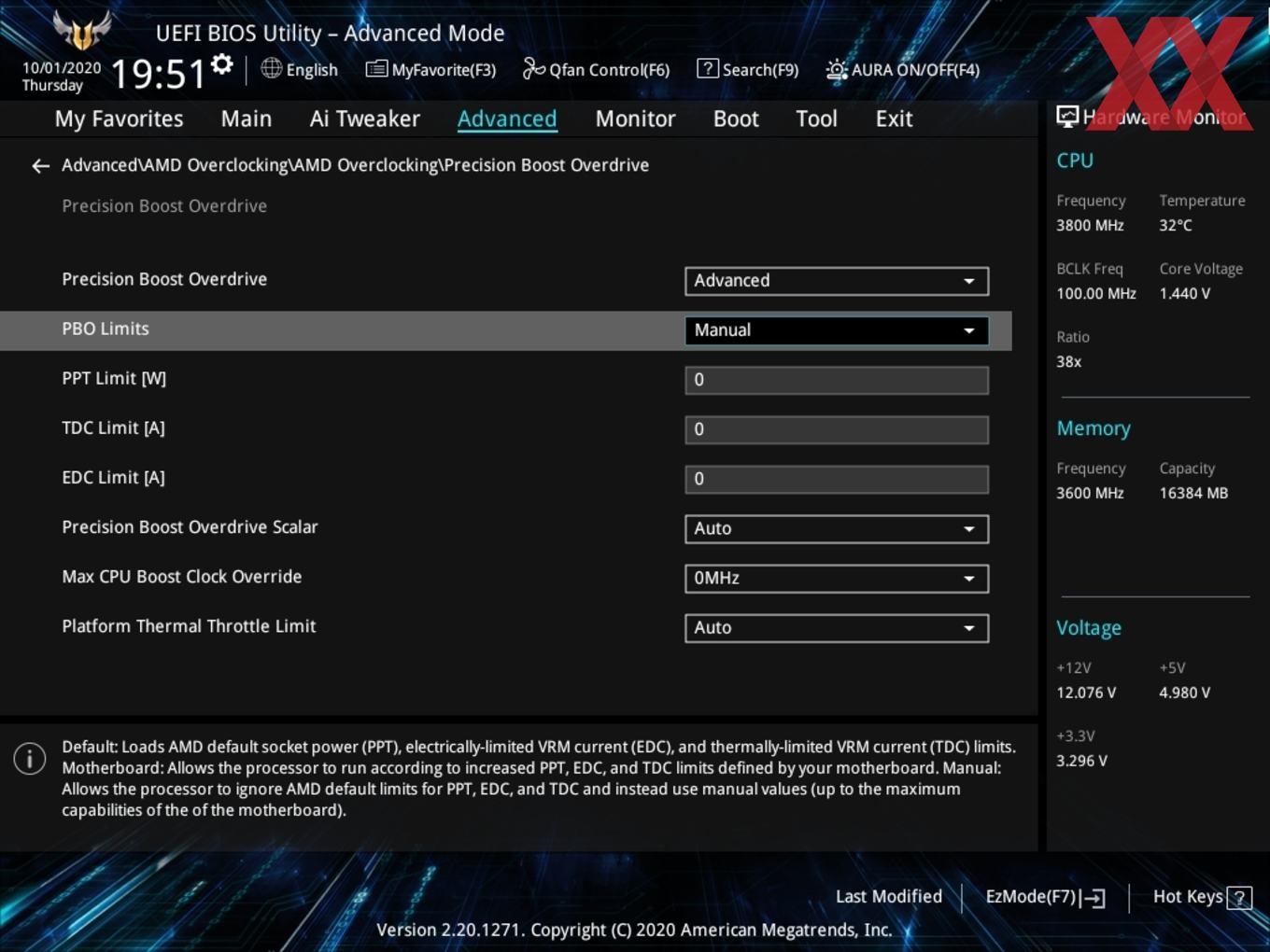The width and height of the screenshot is (1270, 952).
Task: Click the back arrow in breadcrumb
Action: click(40, 166)
